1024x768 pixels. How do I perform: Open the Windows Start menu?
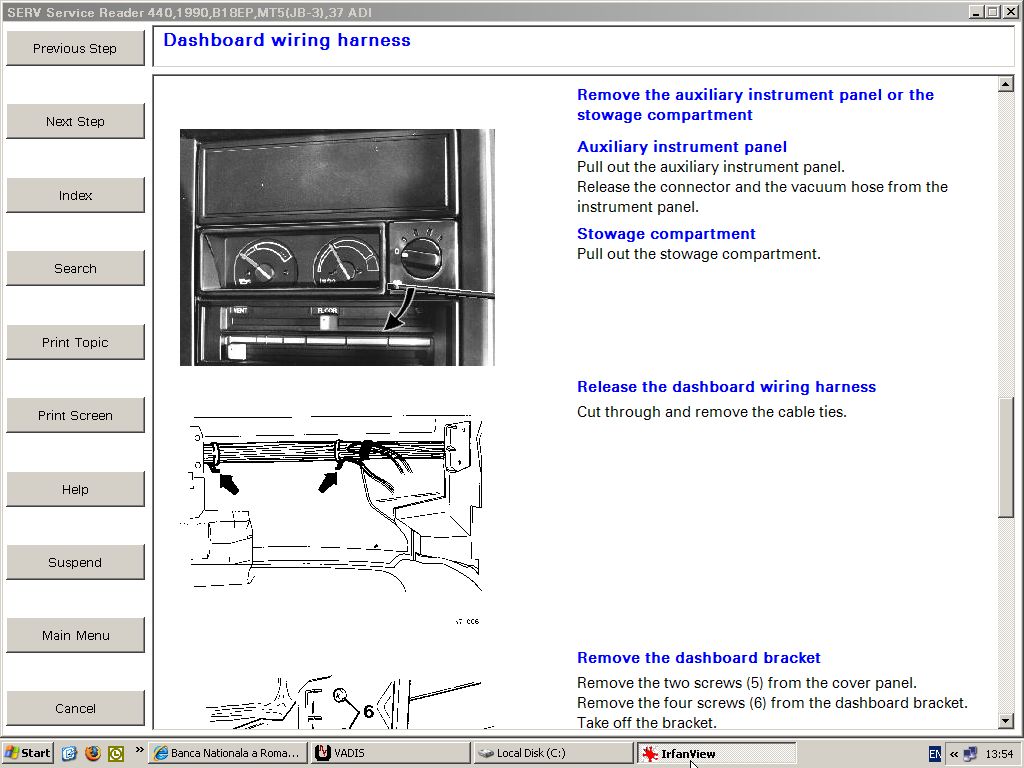(27, 753)
